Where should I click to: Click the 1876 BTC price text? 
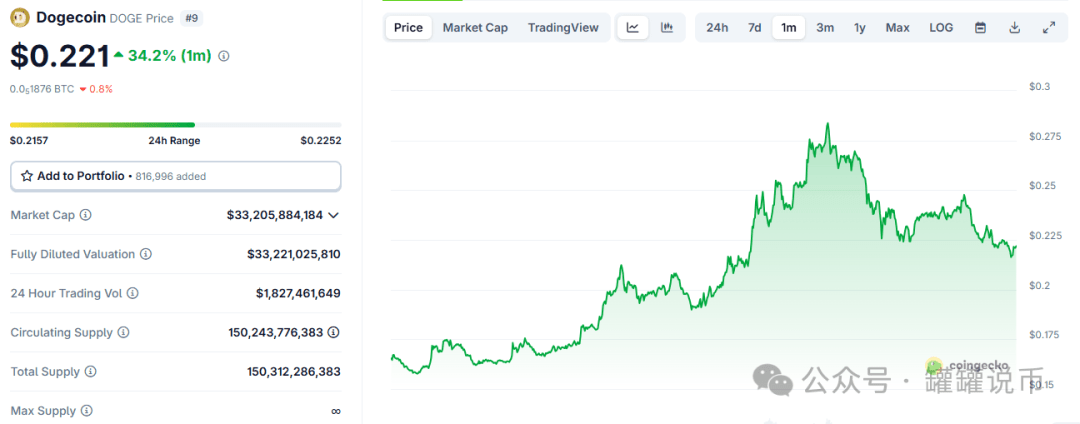click(42, 89)
